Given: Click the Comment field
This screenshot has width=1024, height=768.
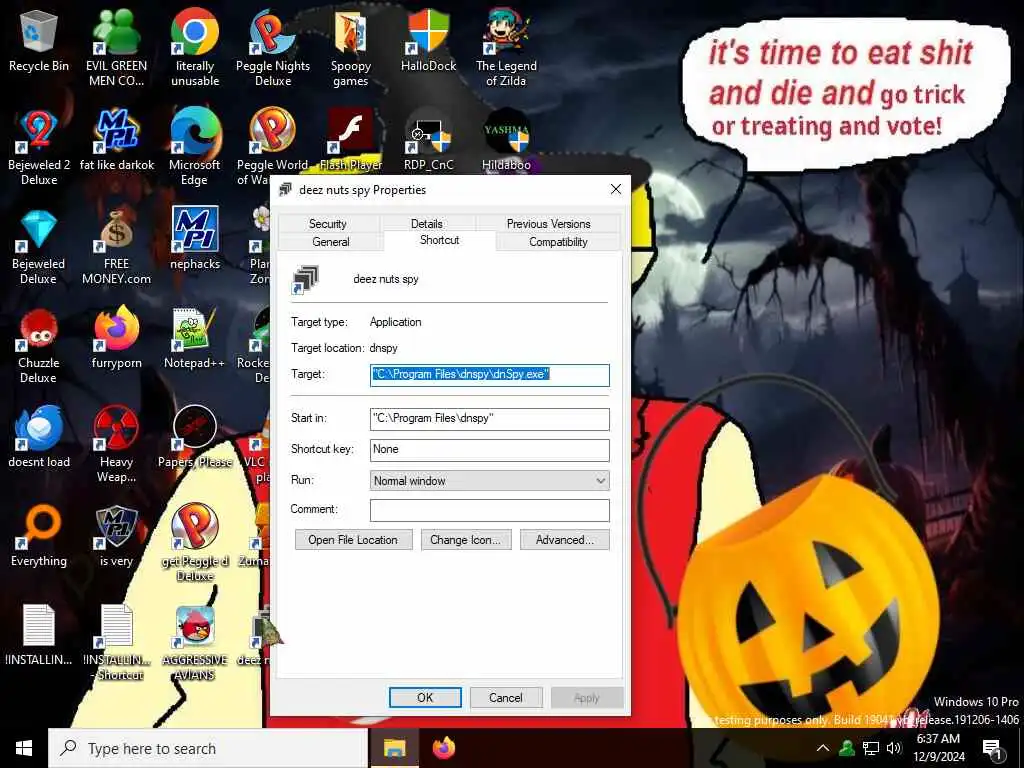Looking at the screenshot, I should [489, 510].
